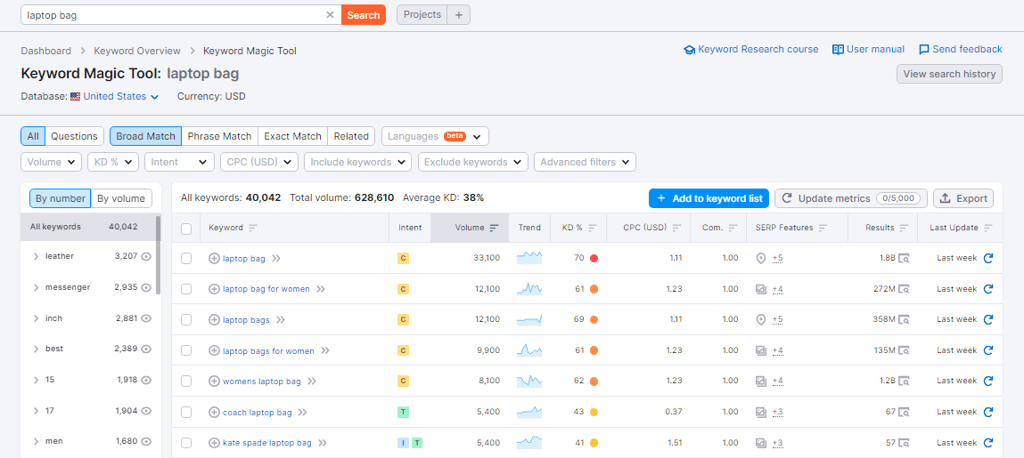Open the Include keywords dropdown

point(358,162)
